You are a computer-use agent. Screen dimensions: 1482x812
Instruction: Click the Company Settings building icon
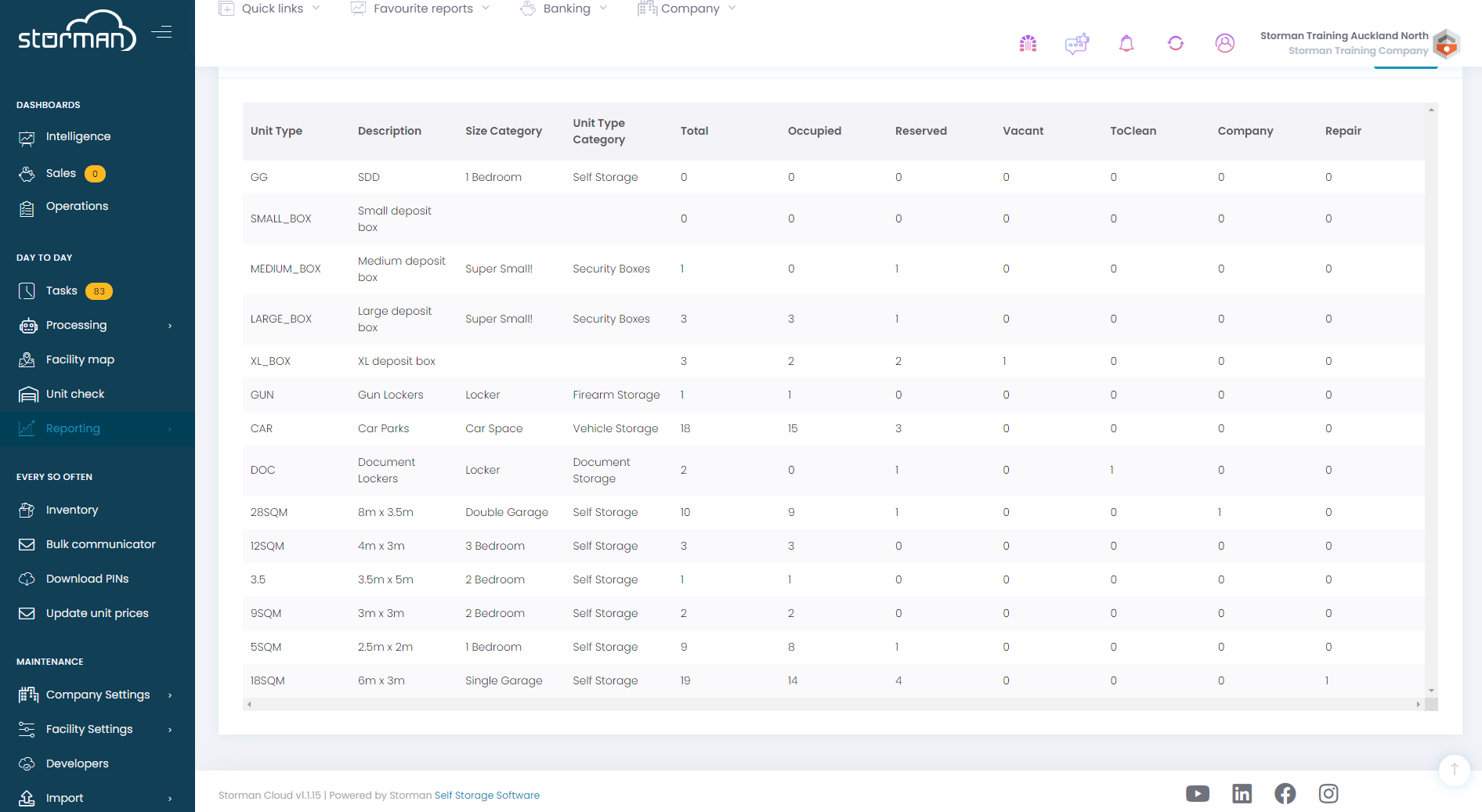(x=28, y=695)
